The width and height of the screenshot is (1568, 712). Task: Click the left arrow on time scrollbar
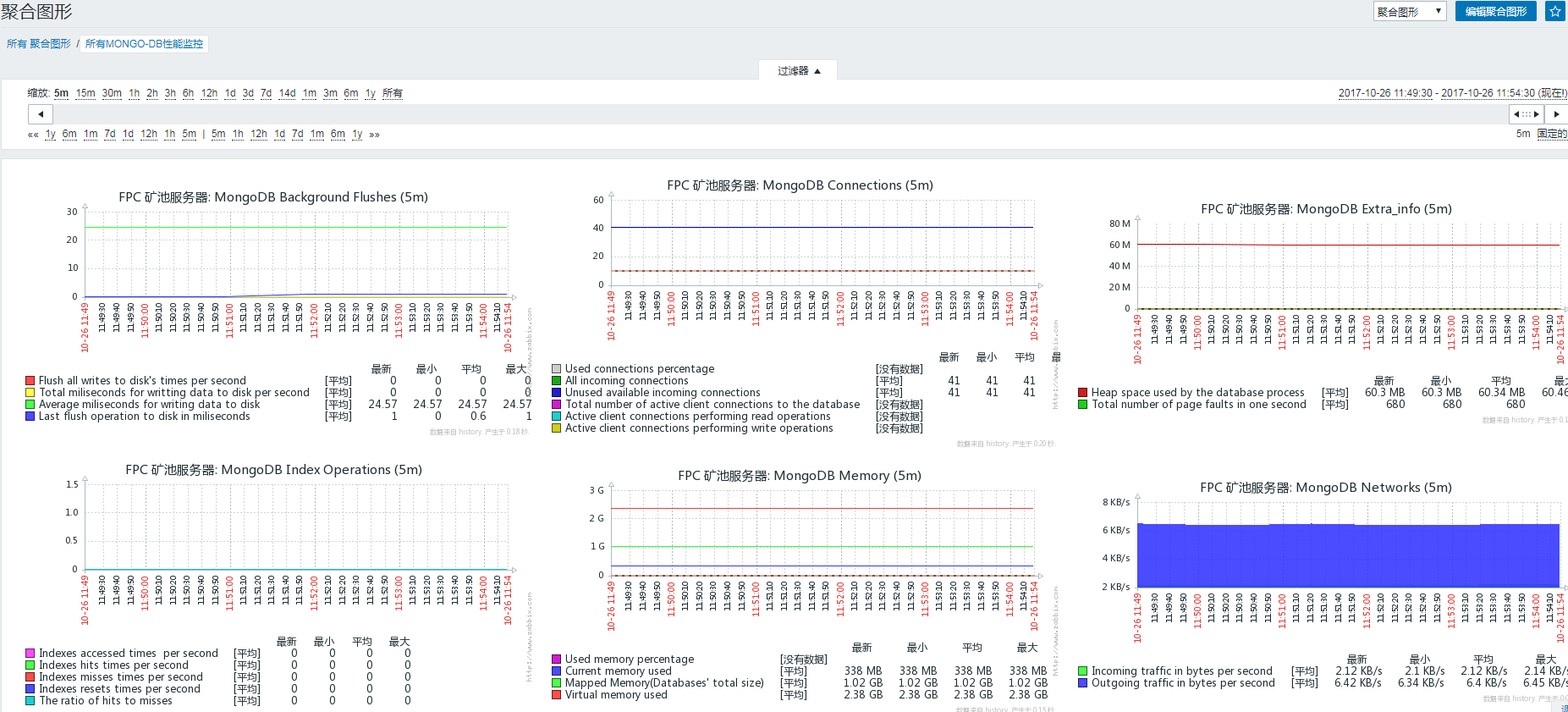[41, 113]
